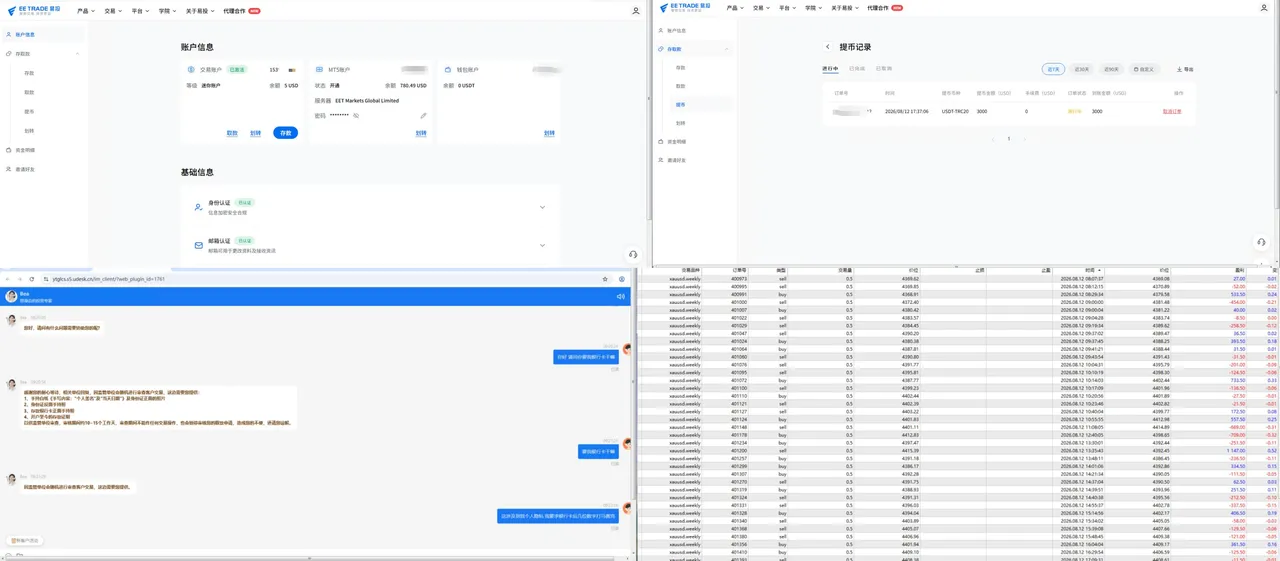This screenshot has height=561, width=1280.
Task: Switch to 已完成 tab in withdrawal records
Action: pos(857,69)
